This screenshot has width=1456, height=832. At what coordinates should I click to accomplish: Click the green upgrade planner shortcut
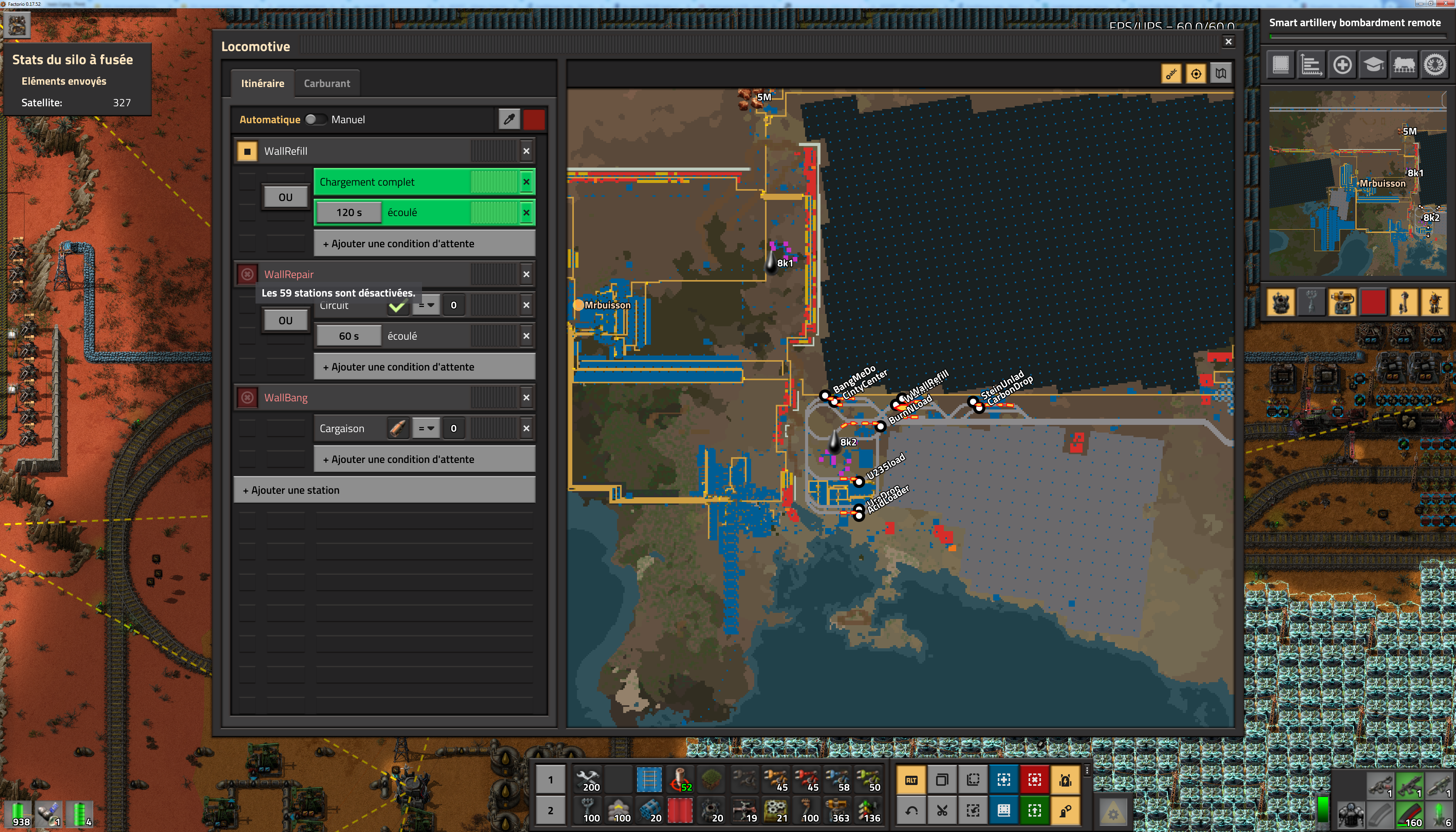click(x=1035, y=811)
